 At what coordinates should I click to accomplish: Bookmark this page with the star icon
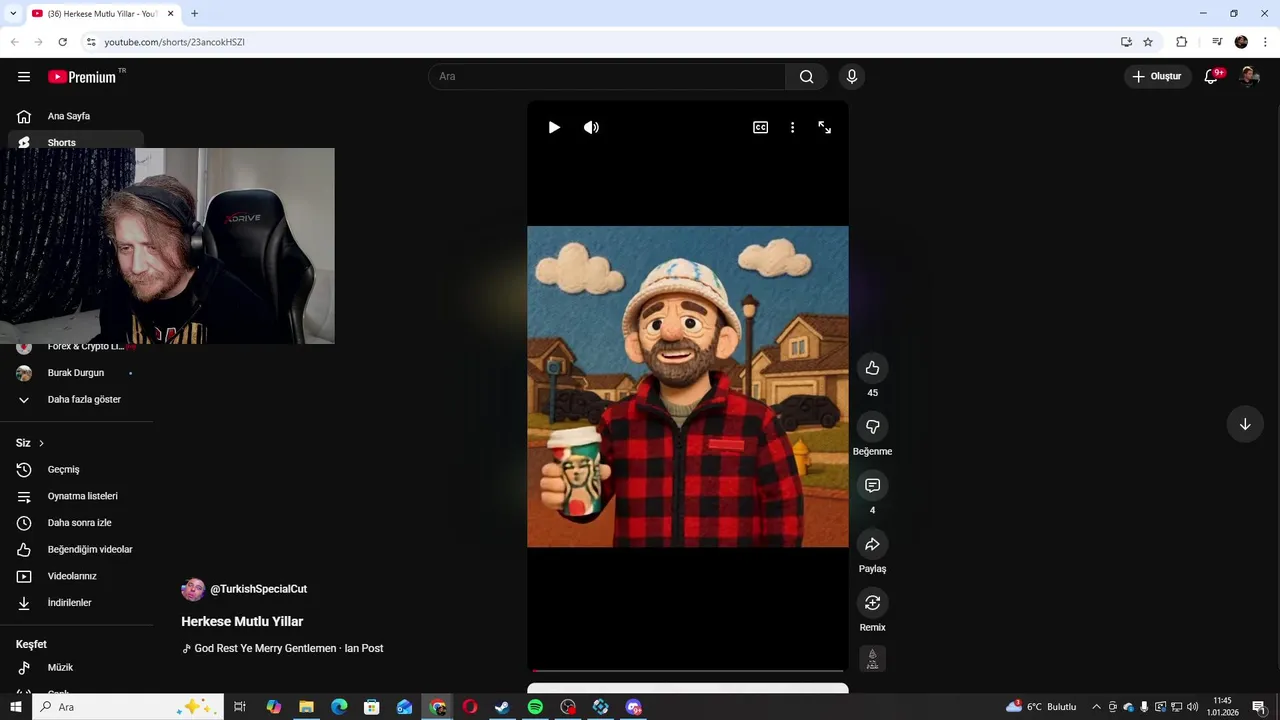(x=1148, y=42)
